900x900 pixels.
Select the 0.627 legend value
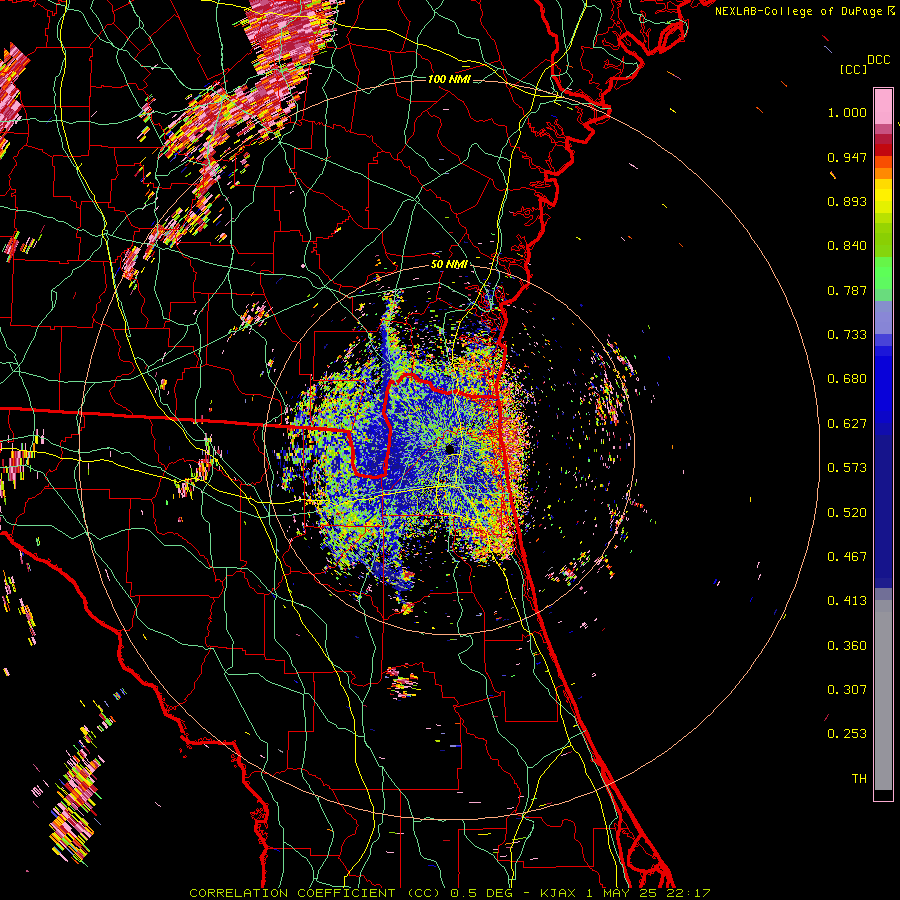tap(847, 424)
